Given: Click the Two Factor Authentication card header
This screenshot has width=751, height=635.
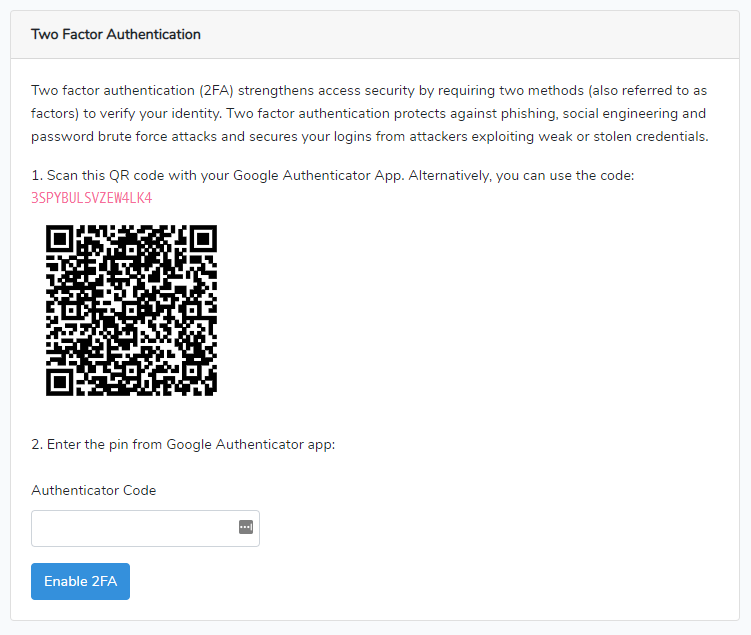Looking at the screenshot, I should 375,34.
